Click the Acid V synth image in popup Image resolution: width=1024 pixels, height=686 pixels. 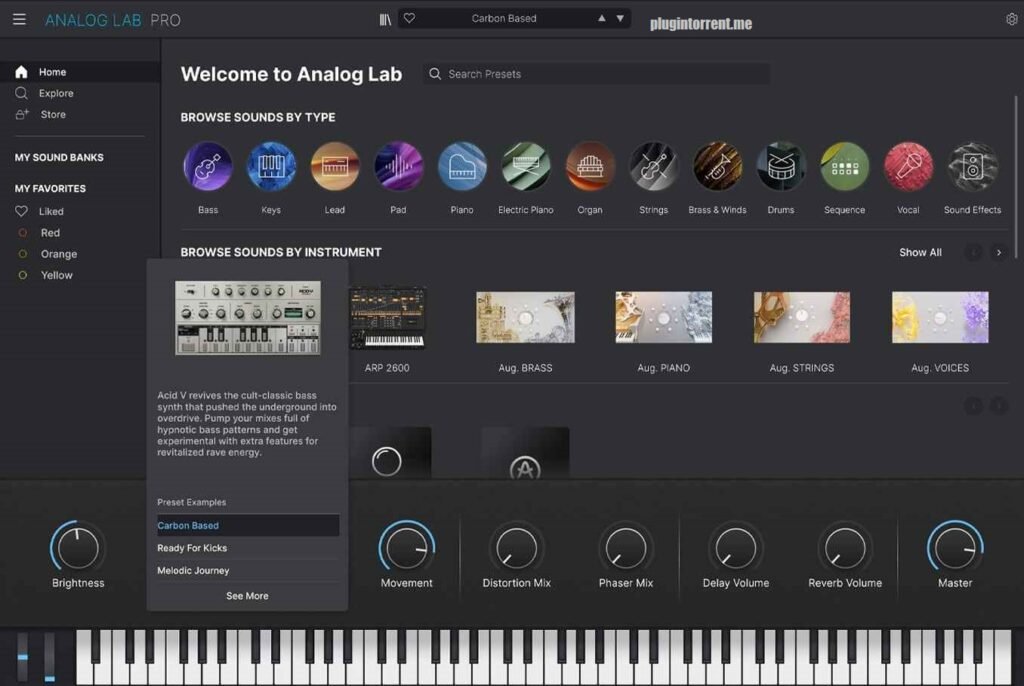(248, 318)
